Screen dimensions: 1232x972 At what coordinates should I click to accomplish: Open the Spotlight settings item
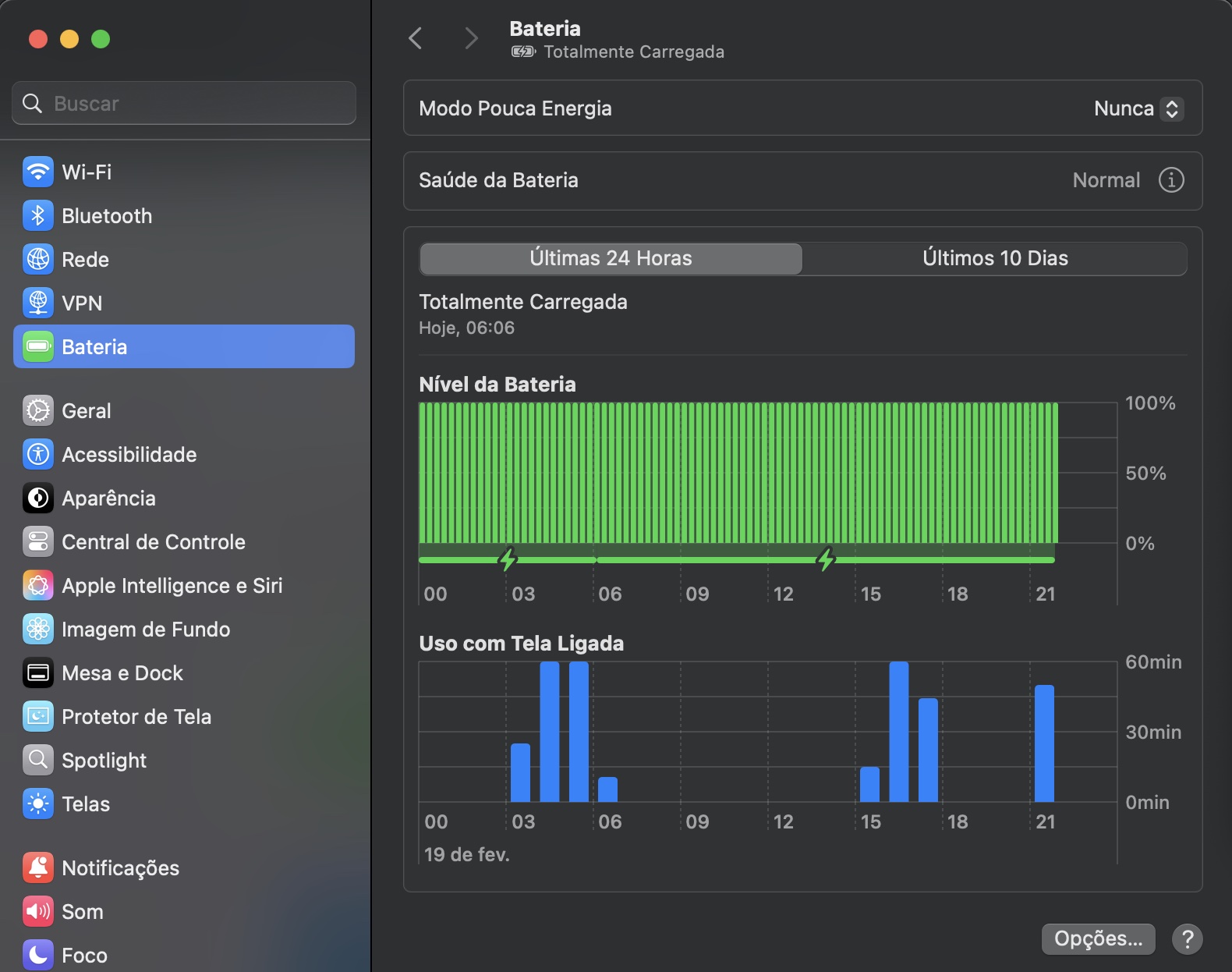[104, 760]
